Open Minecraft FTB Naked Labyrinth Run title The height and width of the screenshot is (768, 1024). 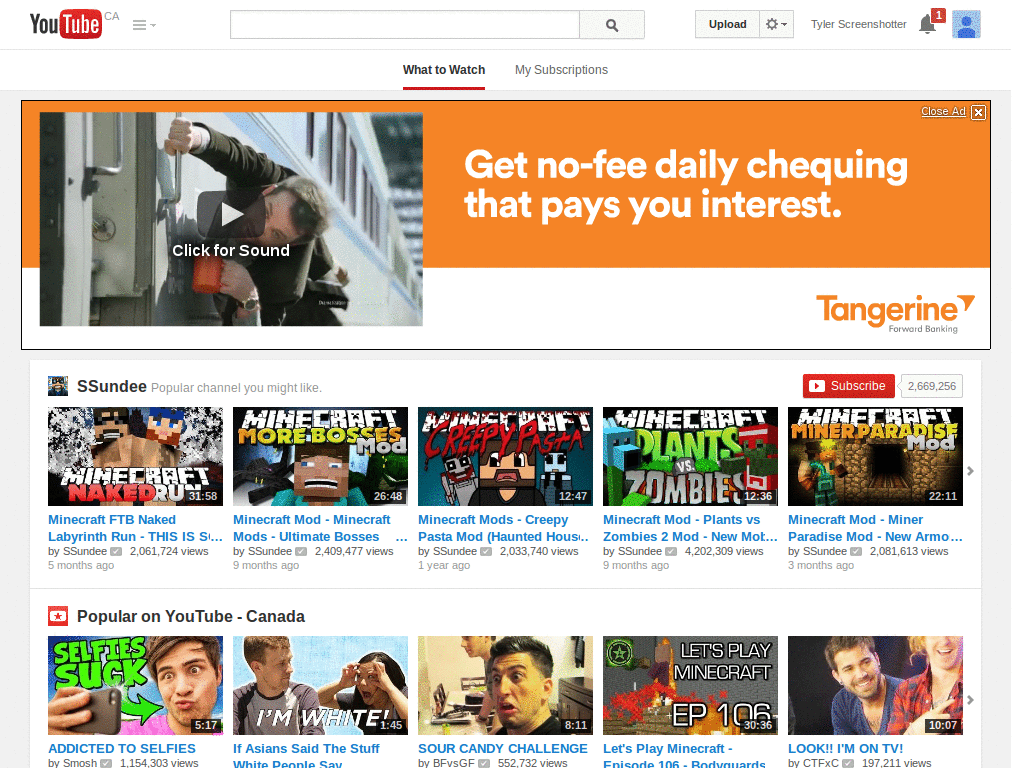coord(135,528)
